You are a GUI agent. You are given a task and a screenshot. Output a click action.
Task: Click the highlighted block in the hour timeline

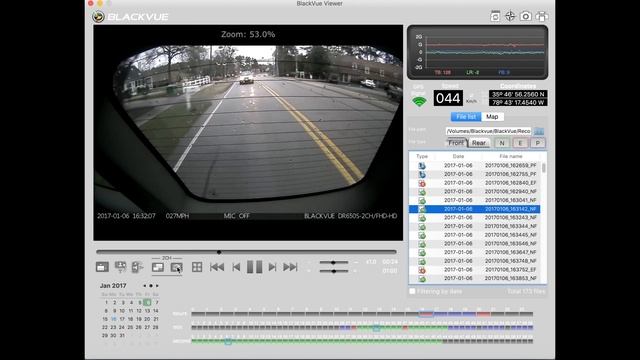point(426,314)
